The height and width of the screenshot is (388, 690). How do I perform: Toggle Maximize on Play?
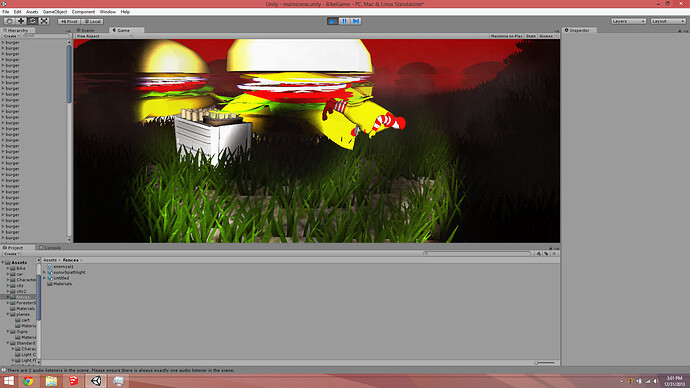pos(506,36)
